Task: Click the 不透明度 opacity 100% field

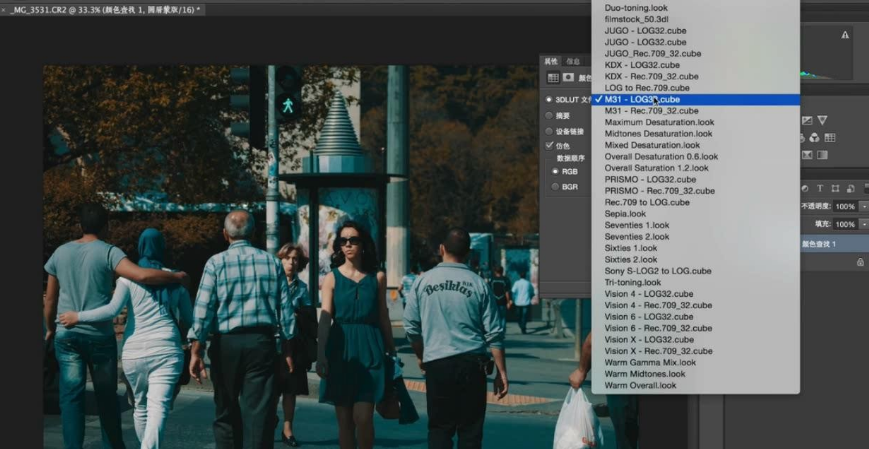Action: coord(845,206)
